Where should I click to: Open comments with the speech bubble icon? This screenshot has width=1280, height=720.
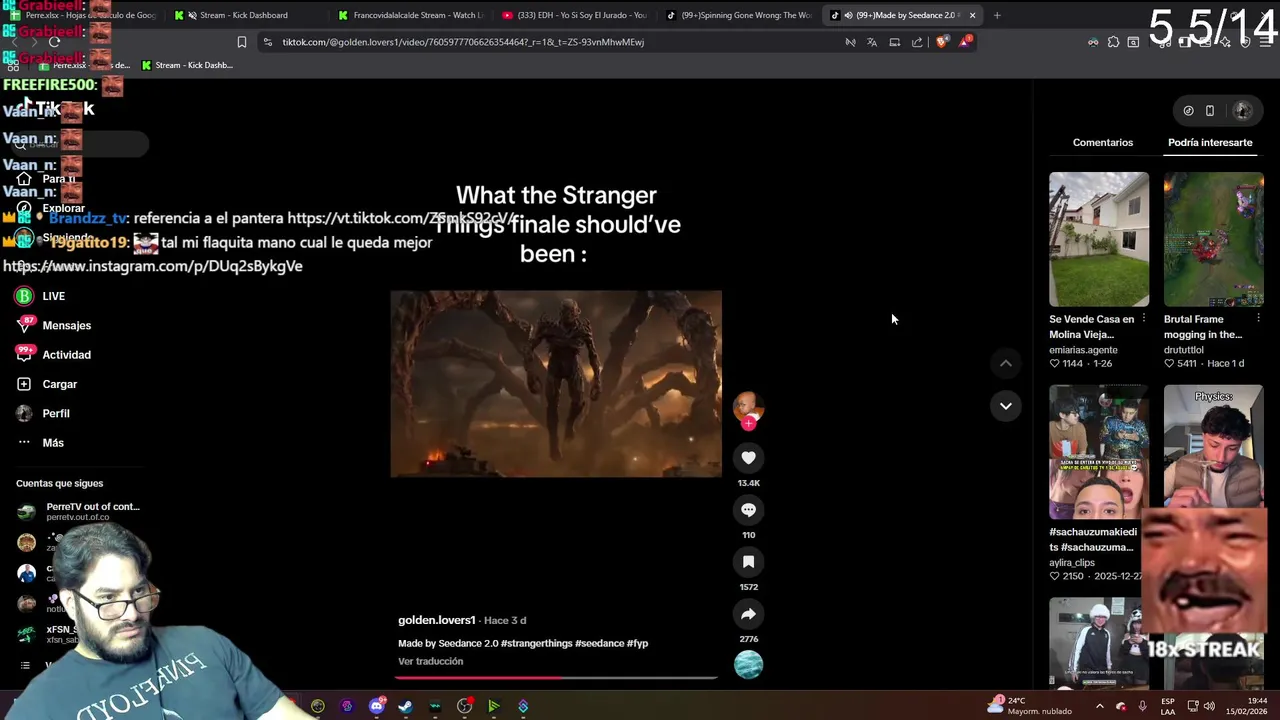pyautogui.click(x=748, y=509)
